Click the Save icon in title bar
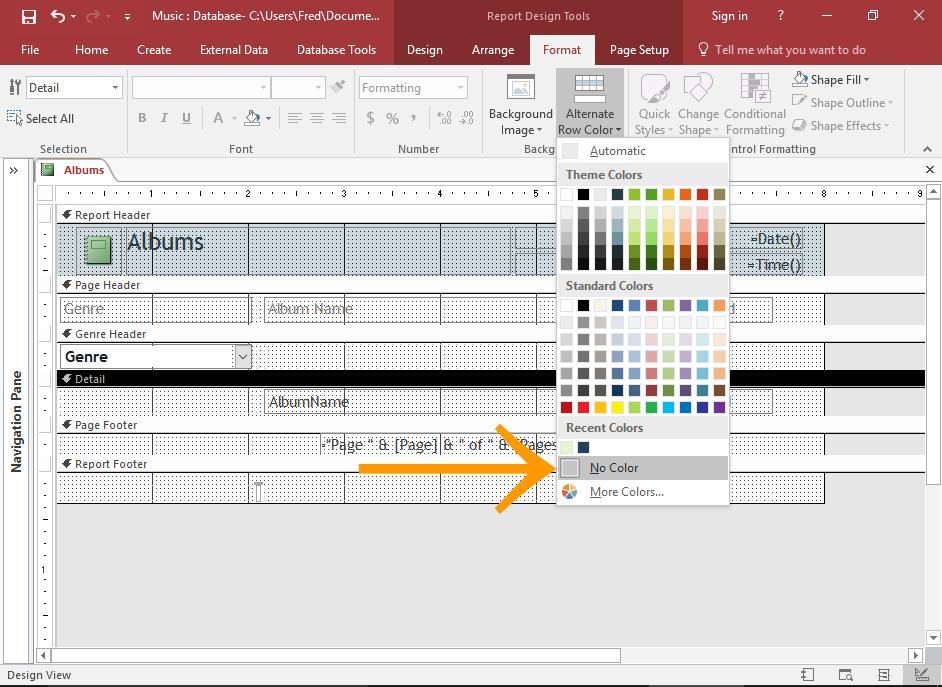Viewport: 942px width, 687px height. tap(28, 16)
